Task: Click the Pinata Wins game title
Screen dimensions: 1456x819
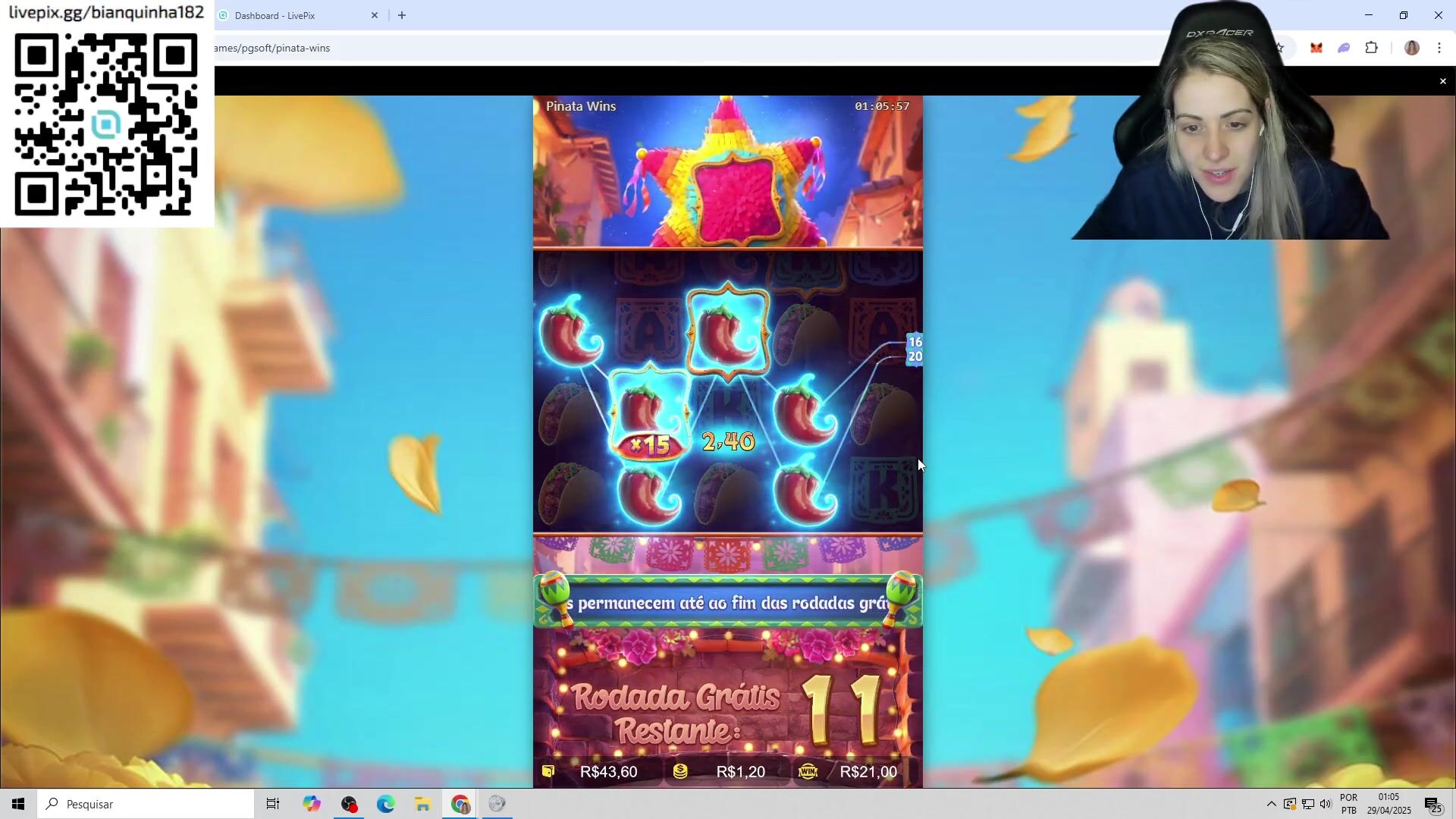Action: 581,106
